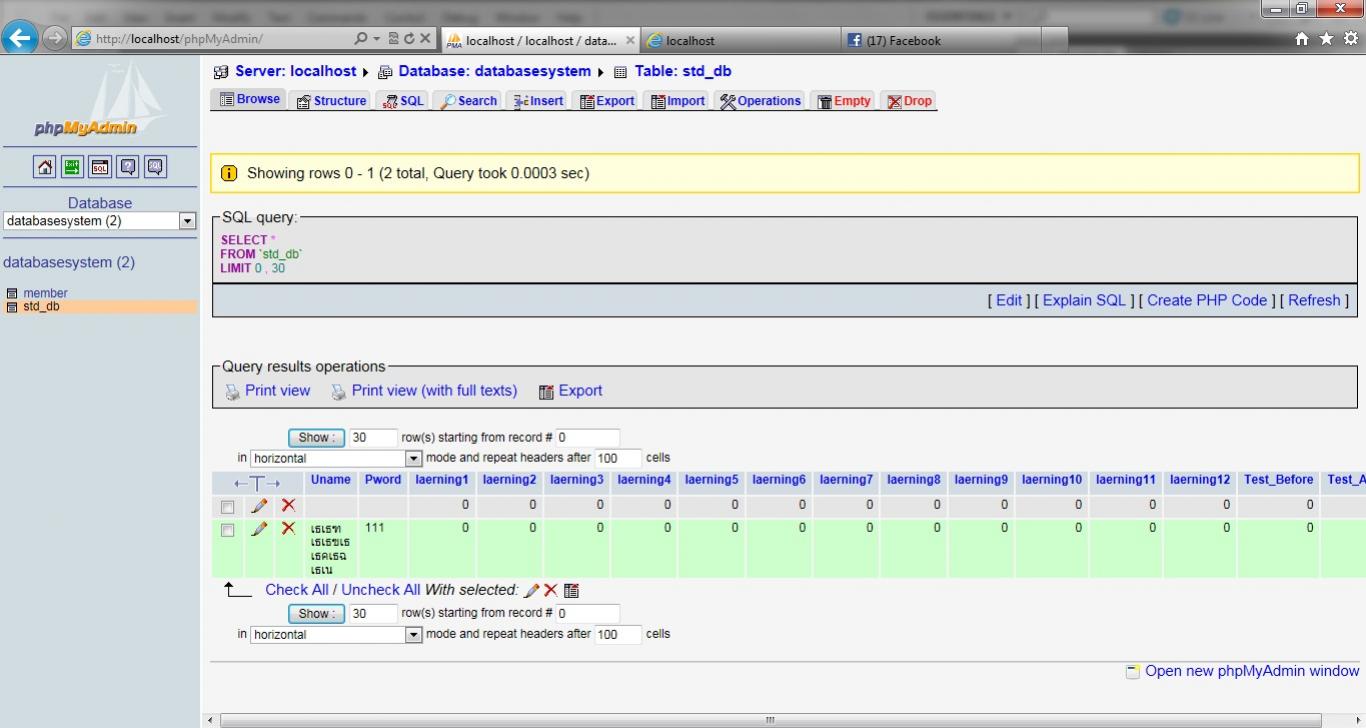Tick the checkbox of the first result row
This screenshot has height=728, width=1366.
click(x=228, y=507)
